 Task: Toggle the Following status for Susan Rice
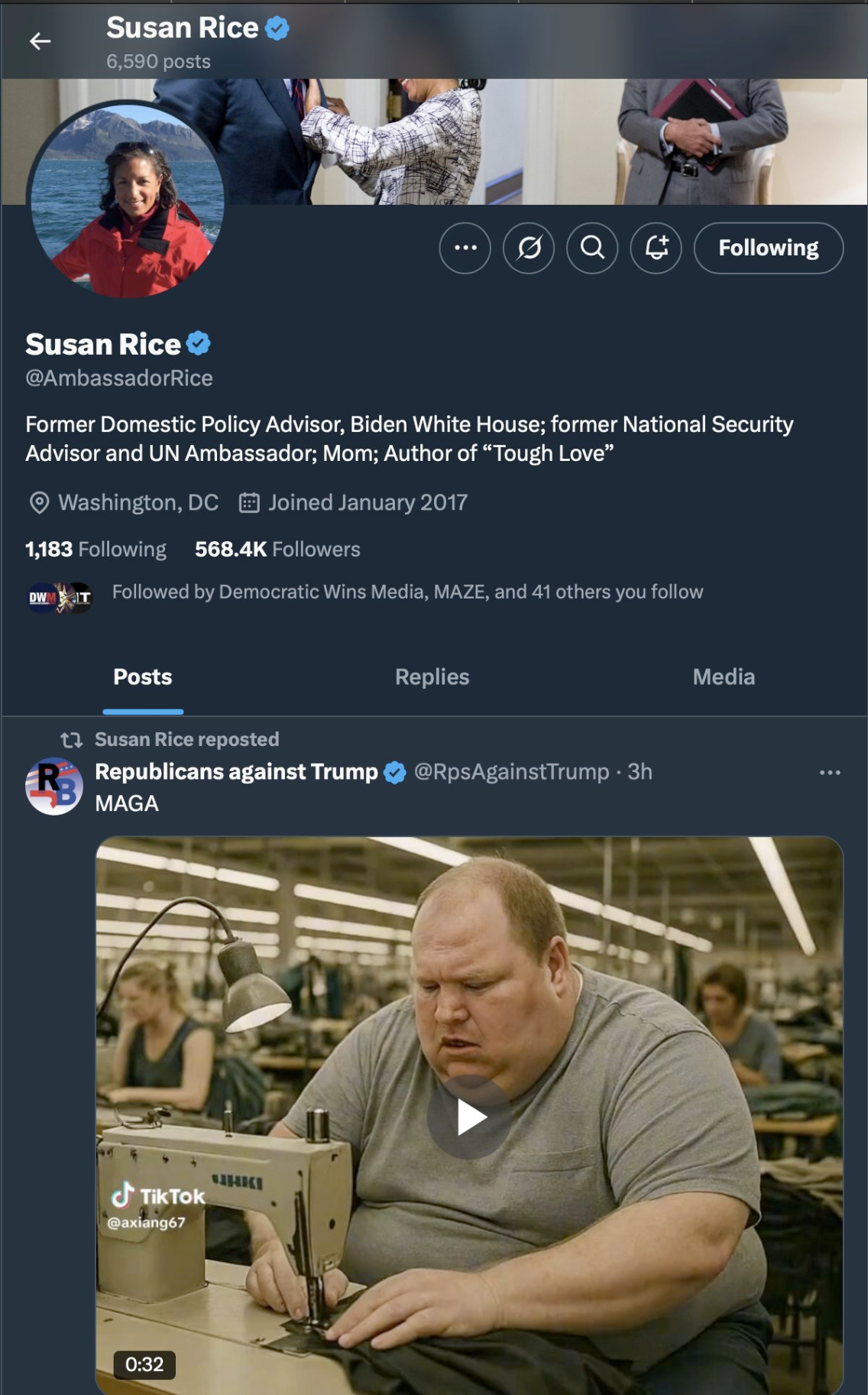pos(767,248)
